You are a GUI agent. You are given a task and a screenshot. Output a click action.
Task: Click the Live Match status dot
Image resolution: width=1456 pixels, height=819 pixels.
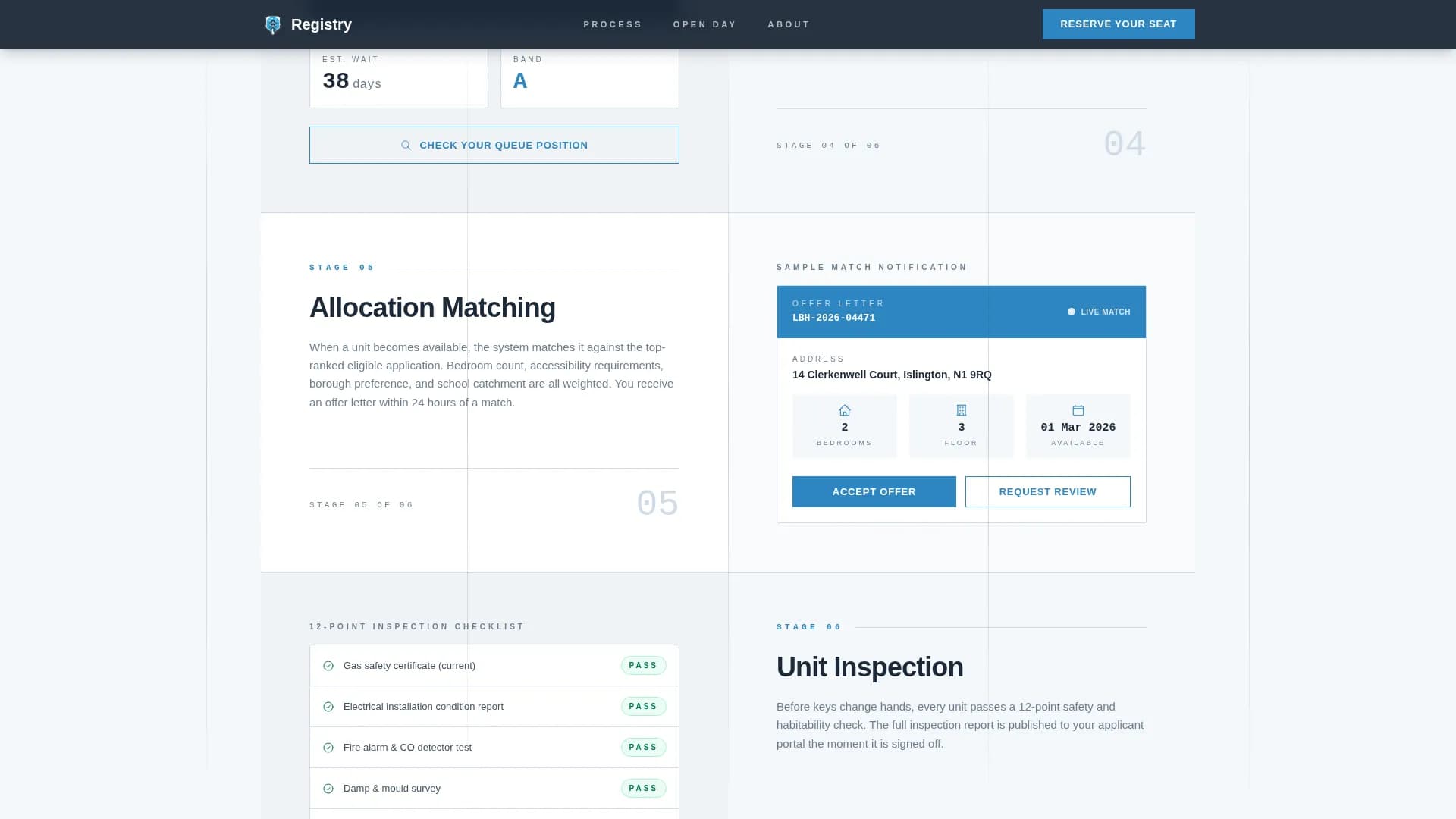click(x=1072, y=312)
